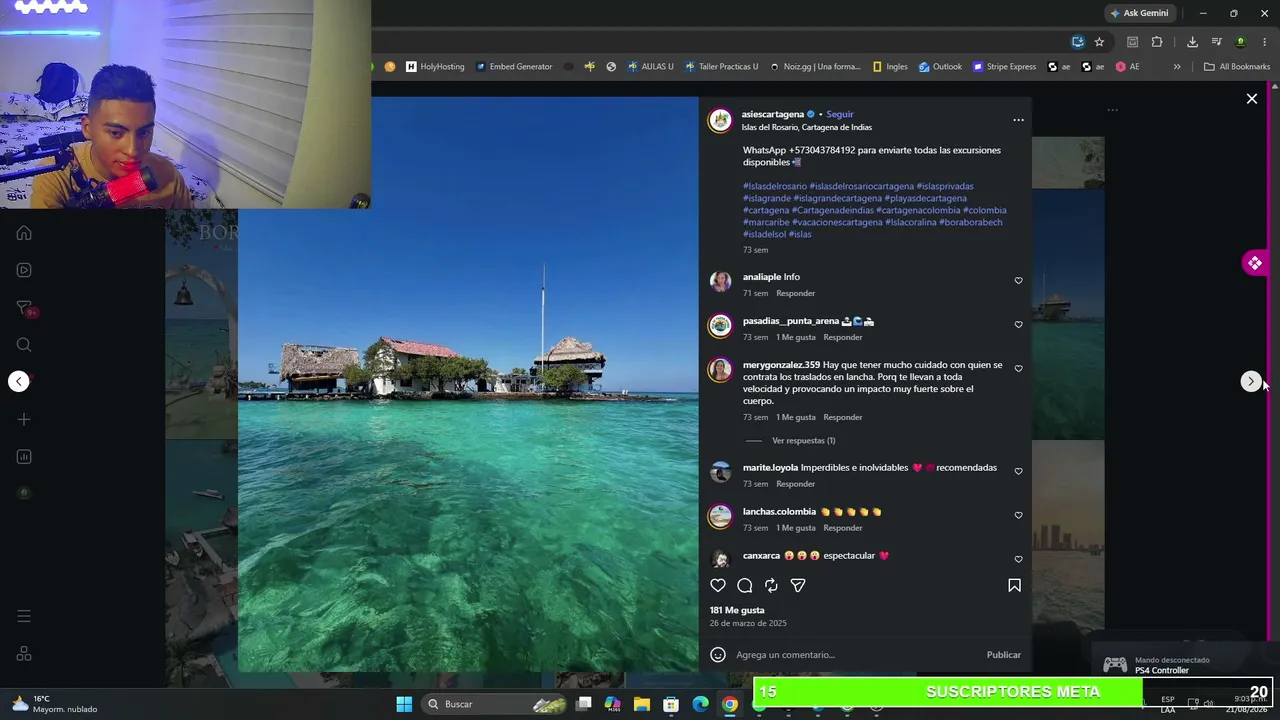Open merygonzalez.359 profile link

(x=781, y=365)
